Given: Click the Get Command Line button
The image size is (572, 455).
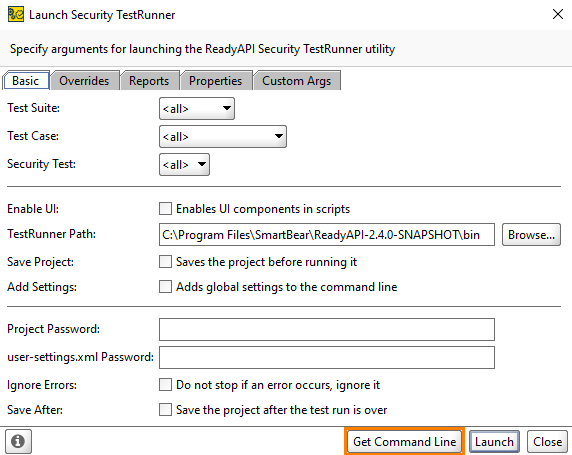Looking at the screenshot, I should point(405,441).
